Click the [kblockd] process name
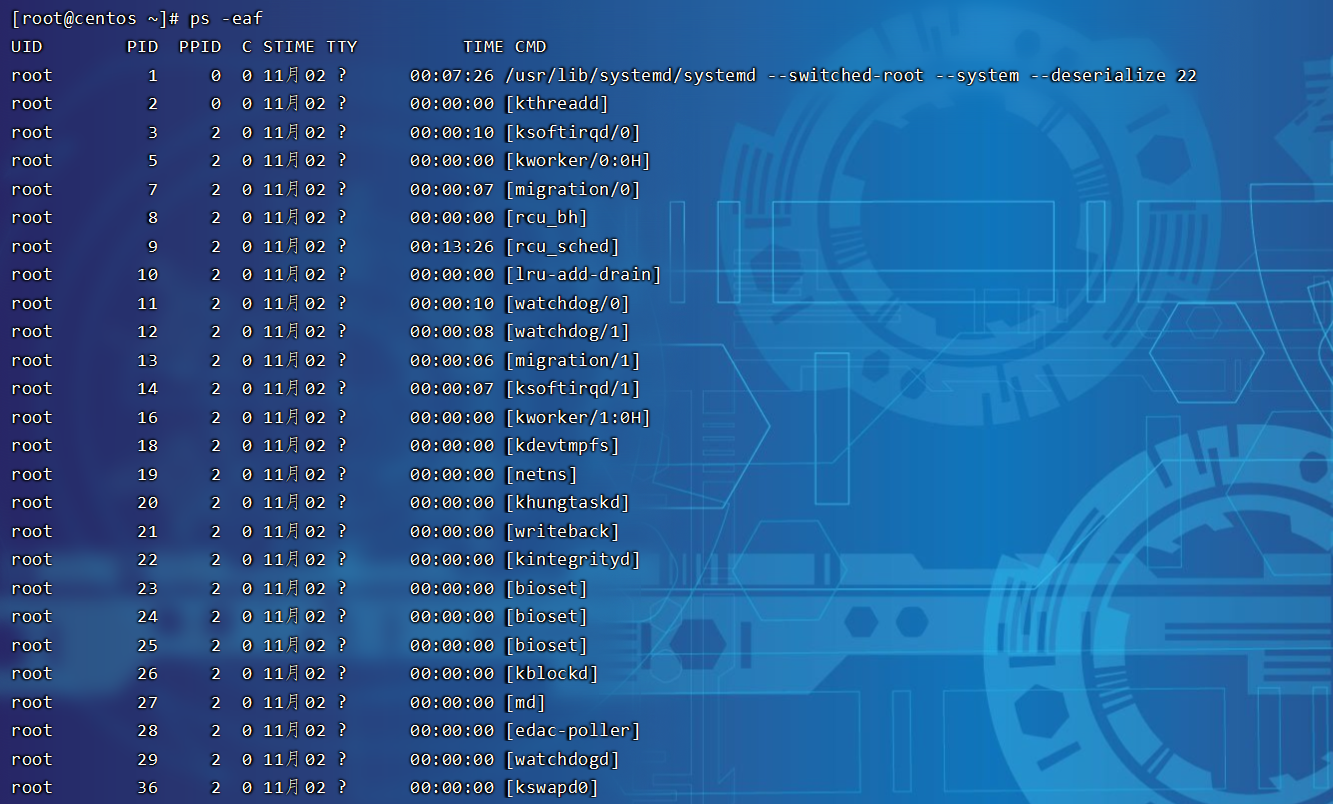 click(552, 673)
